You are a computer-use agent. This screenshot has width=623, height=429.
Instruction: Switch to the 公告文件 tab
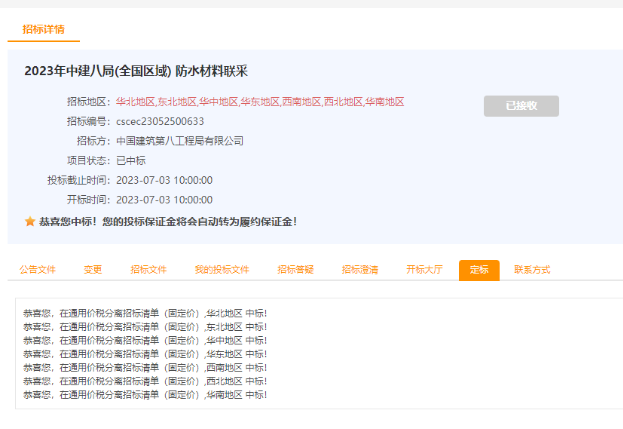pos(38,270)
